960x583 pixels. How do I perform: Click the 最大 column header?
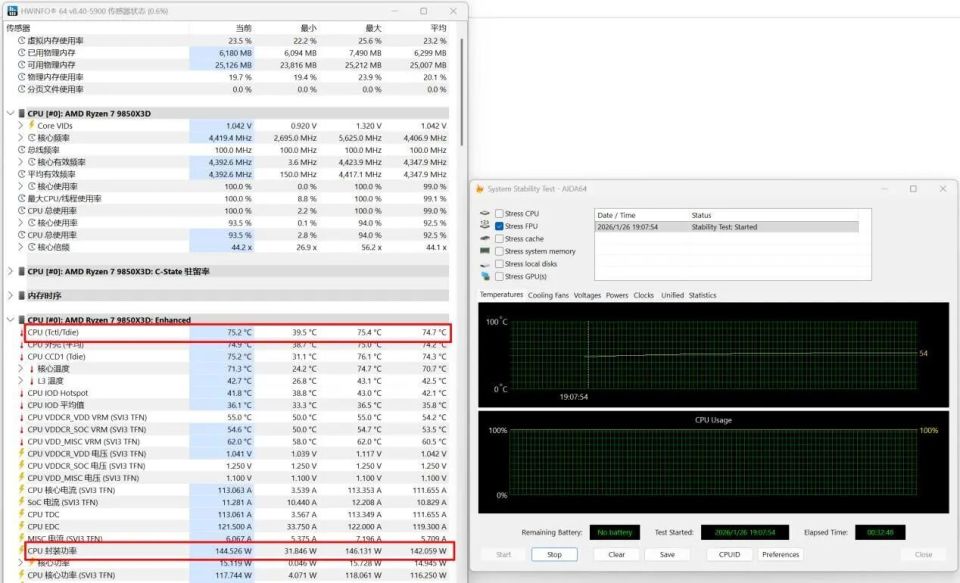373,28
